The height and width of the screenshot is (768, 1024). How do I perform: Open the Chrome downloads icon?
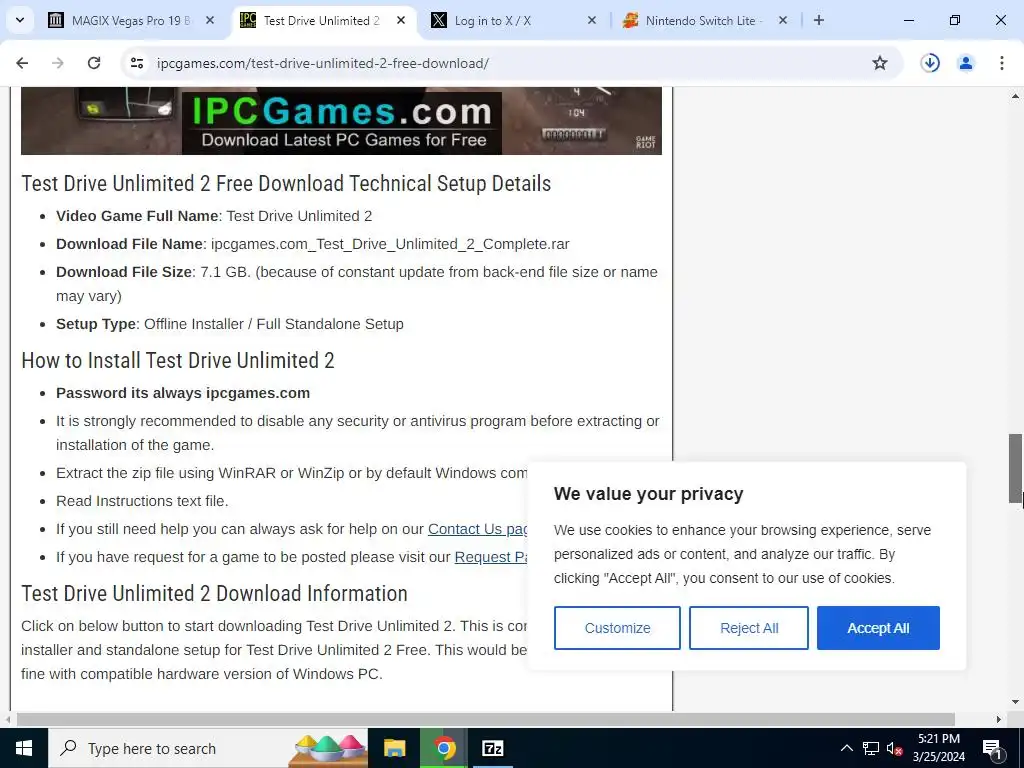click(930, 63)
